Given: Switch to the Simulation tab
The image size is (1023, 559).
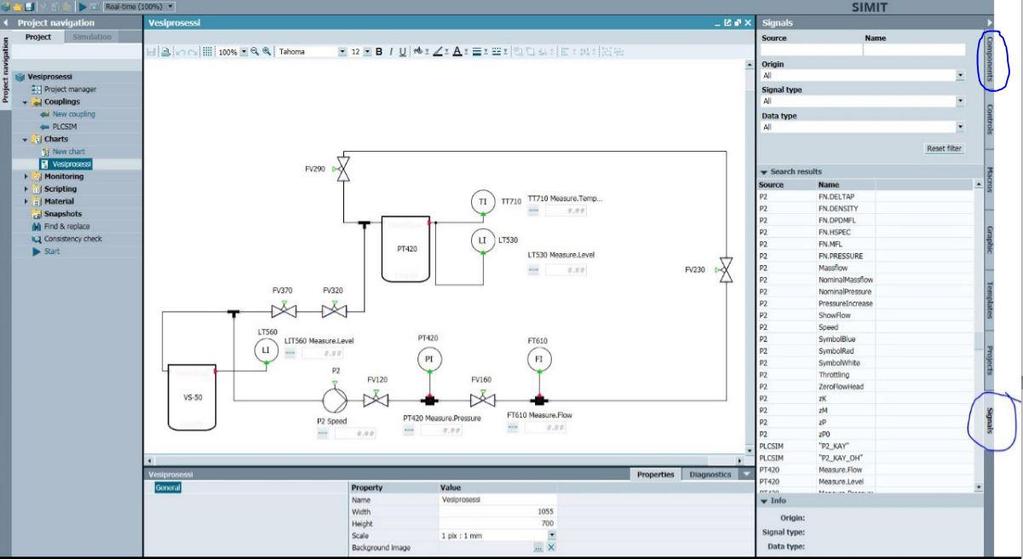Looking at the screenshot, I should [91, 37].
